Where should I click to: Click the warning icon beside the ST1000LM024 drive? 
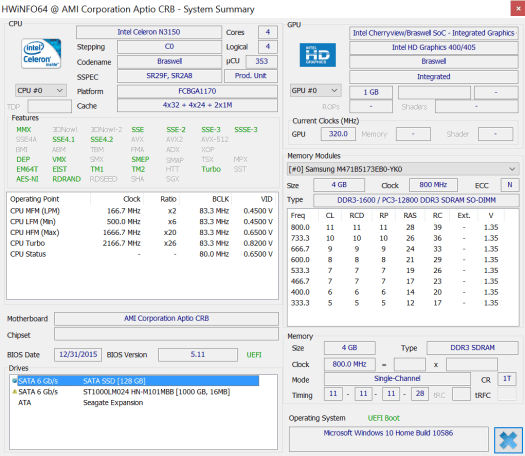[x=14, y=391]
